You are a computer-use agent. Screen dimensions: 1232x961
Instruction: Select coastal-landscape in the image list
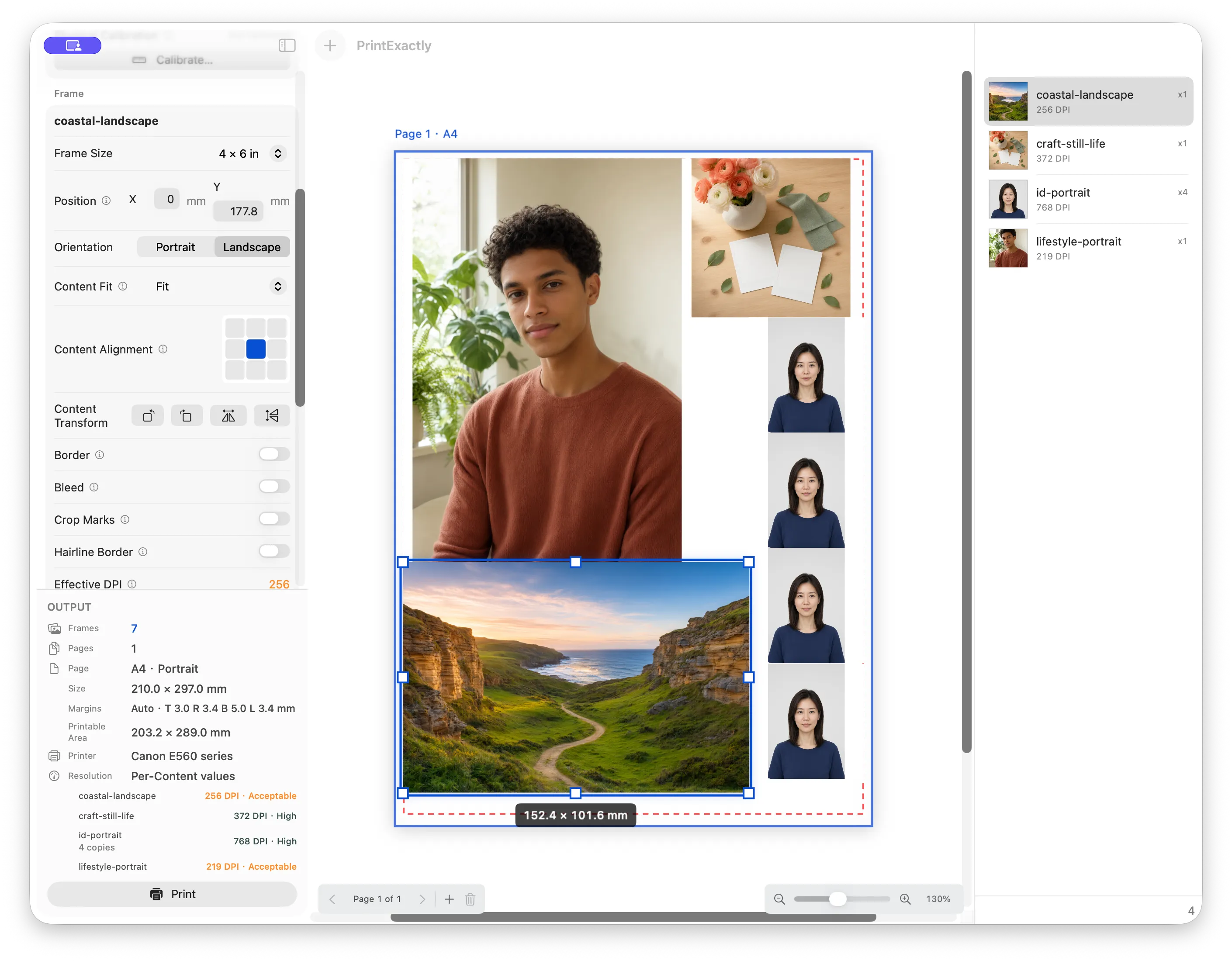[1088, 101]
